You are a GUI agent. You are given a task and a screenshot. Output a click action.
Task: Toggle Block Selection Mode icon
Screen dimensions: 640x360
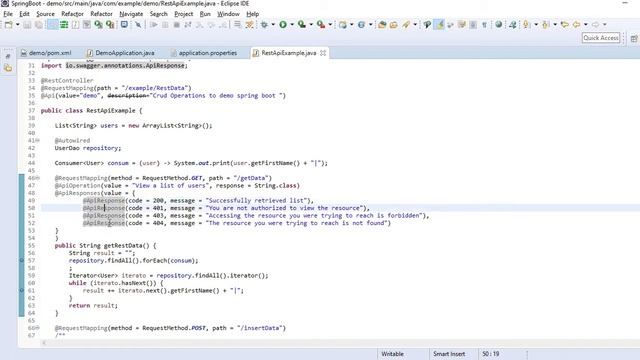click(x=473, y=25)
